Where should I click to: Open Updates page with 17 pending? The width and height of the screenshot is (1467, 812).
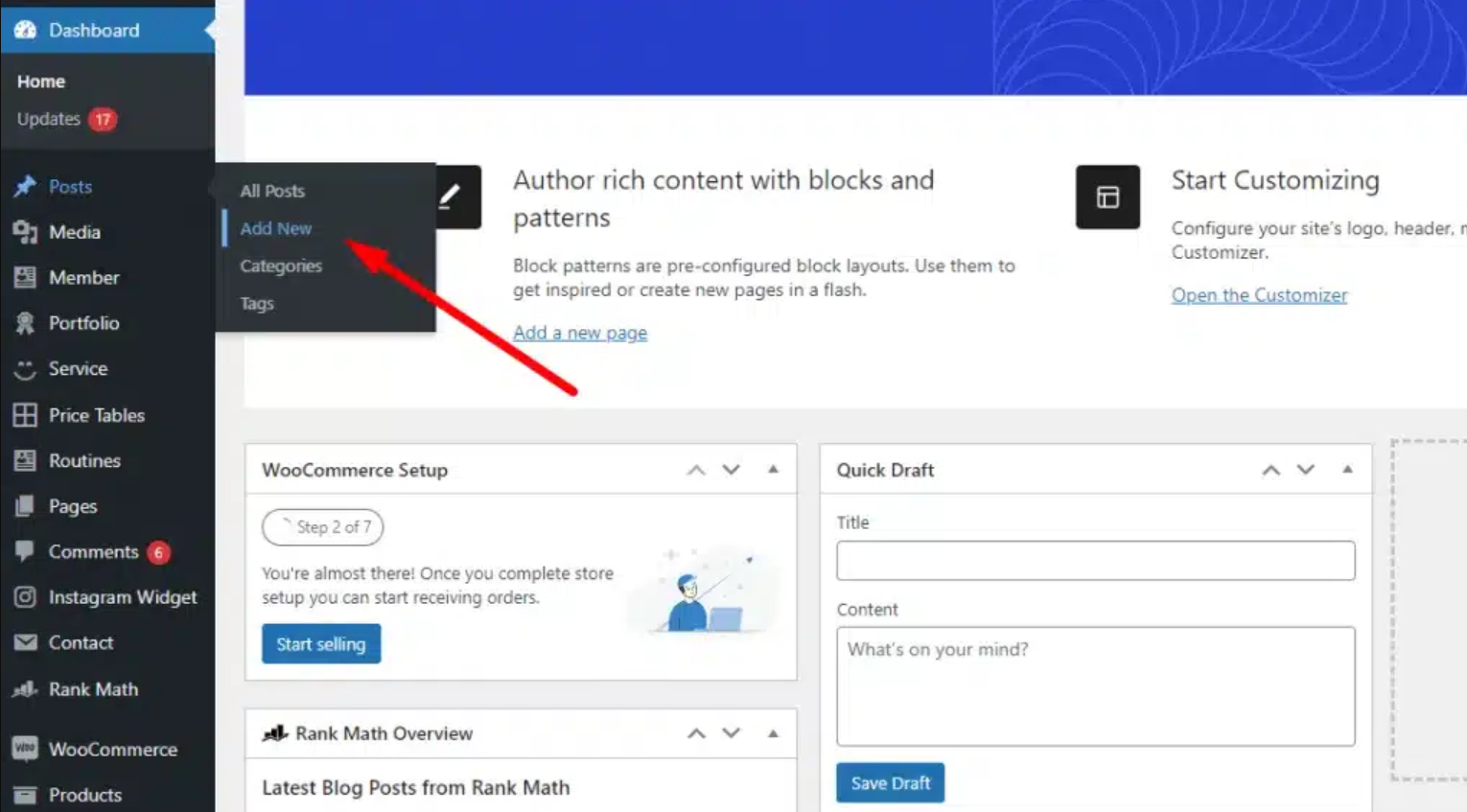(x=50, y=119)
